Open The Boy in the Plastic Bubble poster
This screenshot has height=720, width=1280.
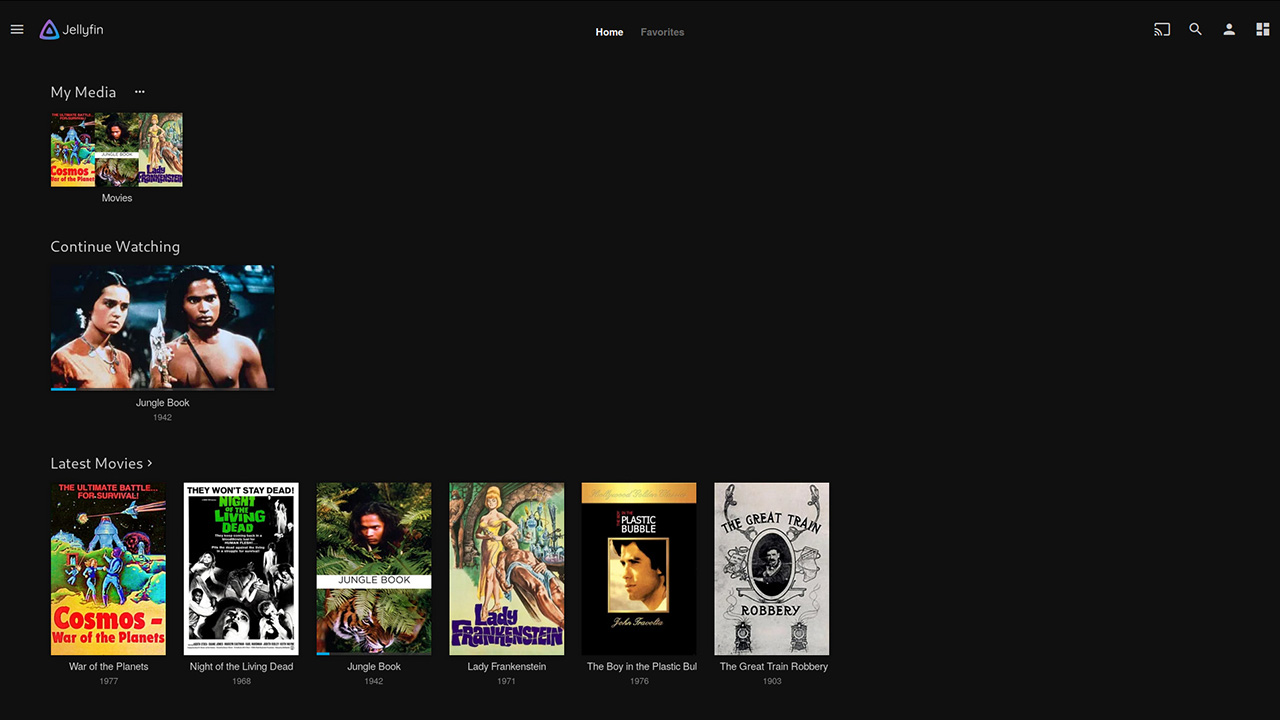click(639, 568)
